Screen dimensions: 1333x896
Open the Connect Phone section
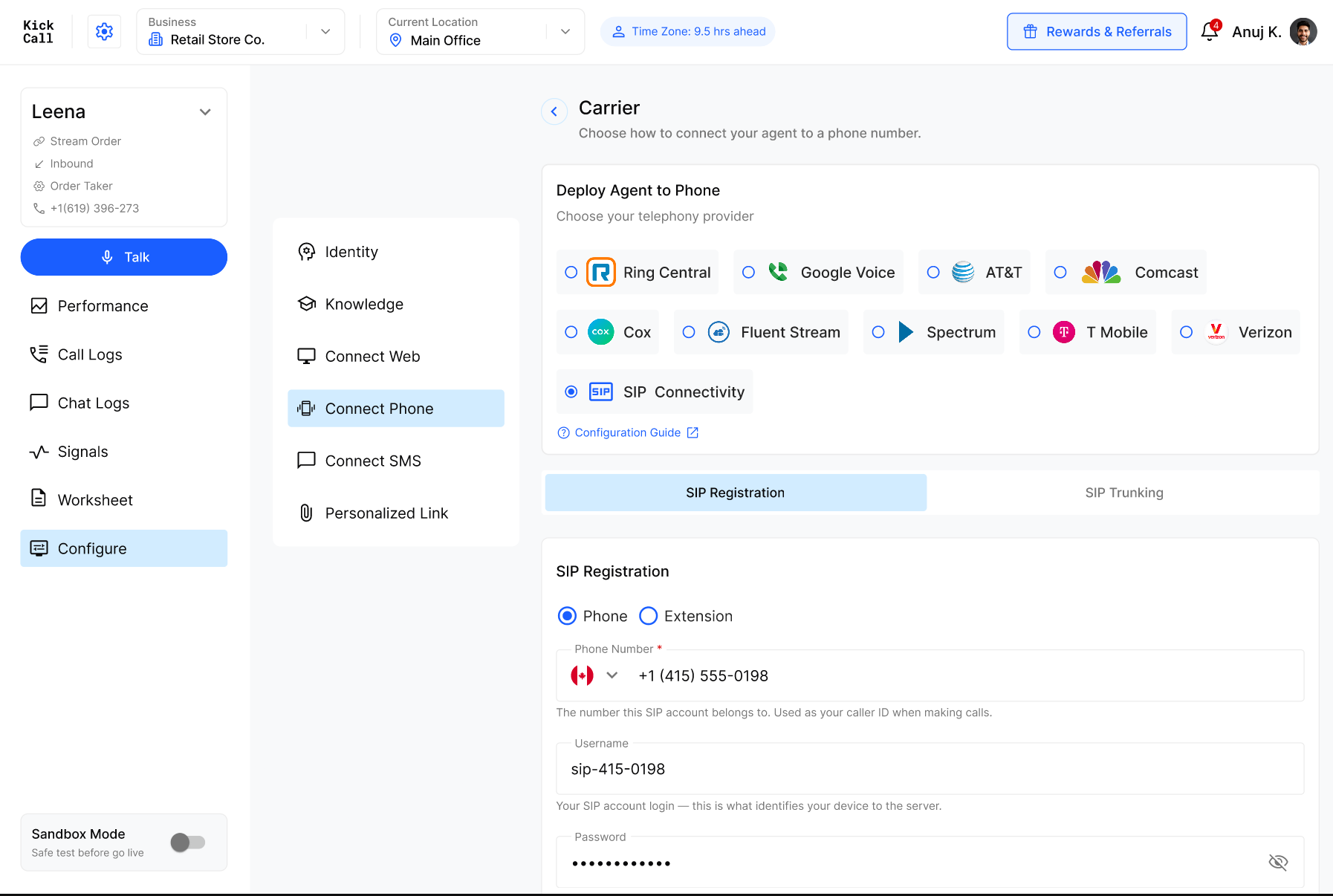pyautogui.click(x=396, y=409)
